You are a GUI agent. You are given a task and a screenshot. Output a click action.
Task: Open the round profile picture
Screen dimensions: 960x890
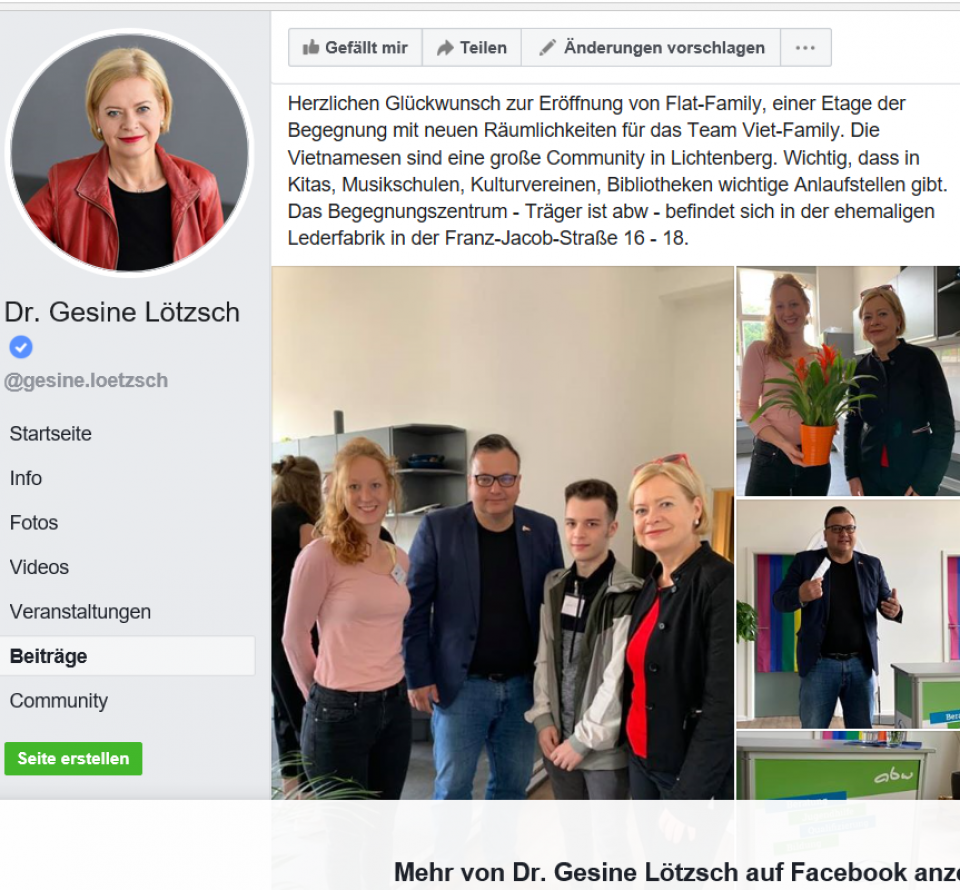(129, 153)
